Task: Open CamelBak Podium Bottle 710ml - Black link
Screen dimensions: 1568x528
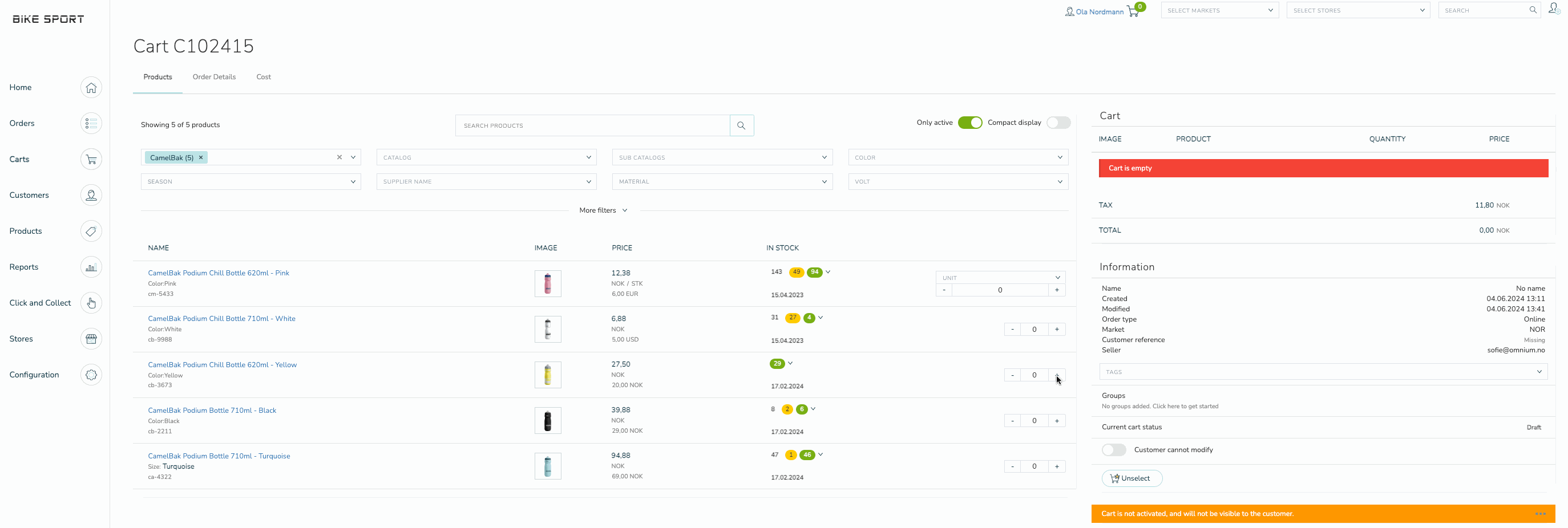Action: coord(212,411)
